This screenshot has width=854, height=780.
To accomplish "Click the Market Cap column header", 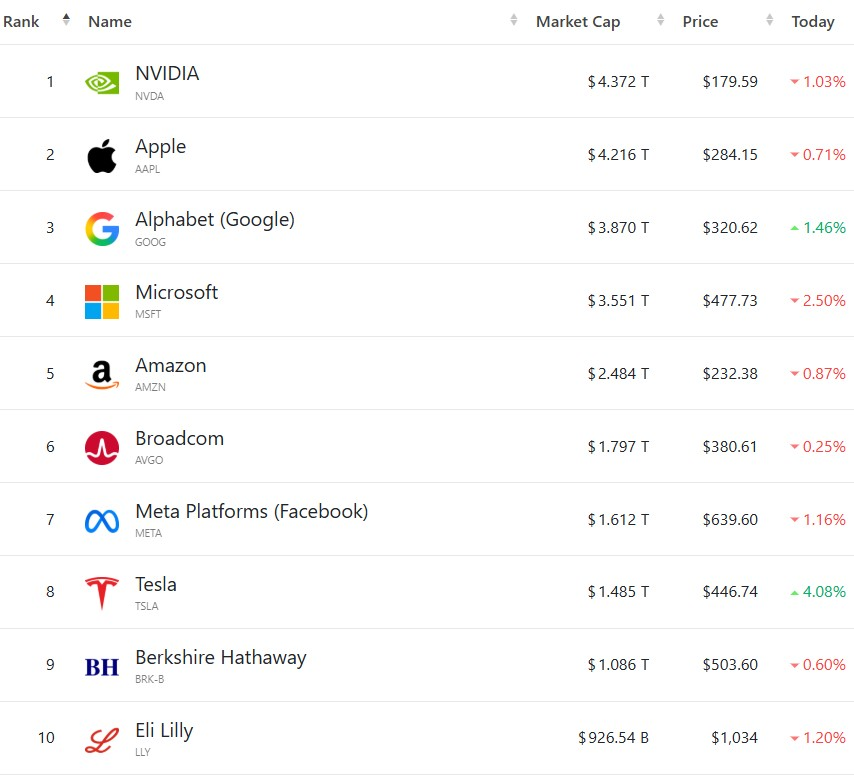I will coord(577,21).
